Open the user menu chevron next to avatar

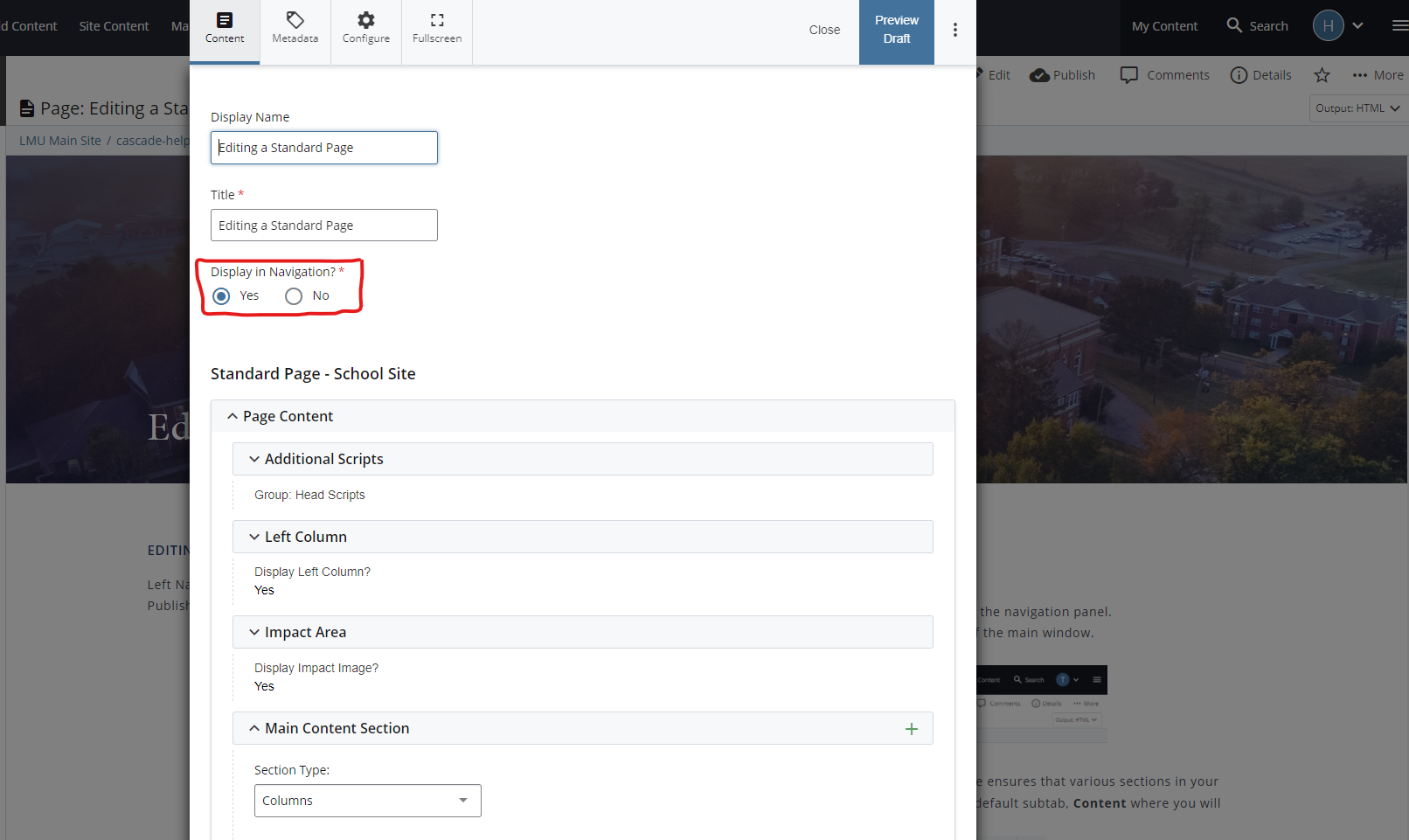tap(1357, 25)
